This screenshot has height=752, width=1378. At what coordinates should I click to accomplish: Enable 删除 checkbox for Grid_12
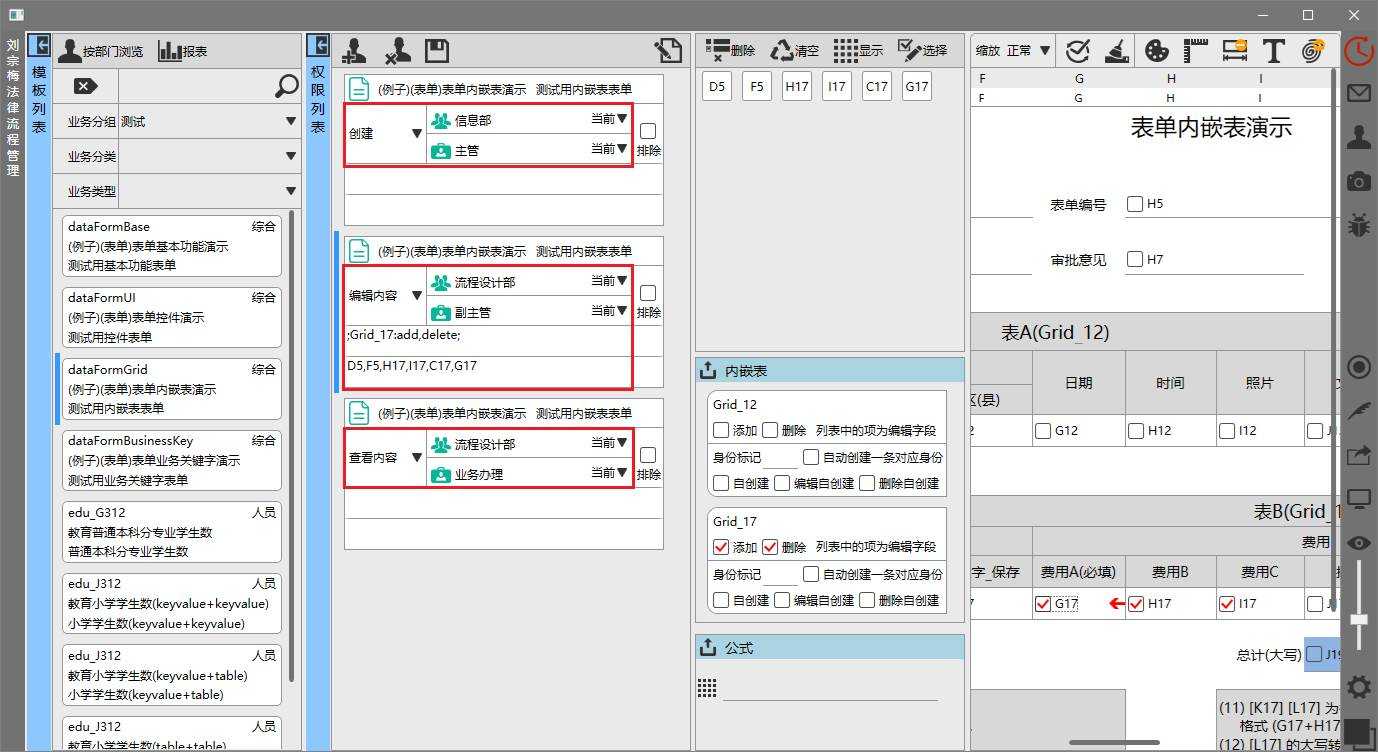click(770, 430)
